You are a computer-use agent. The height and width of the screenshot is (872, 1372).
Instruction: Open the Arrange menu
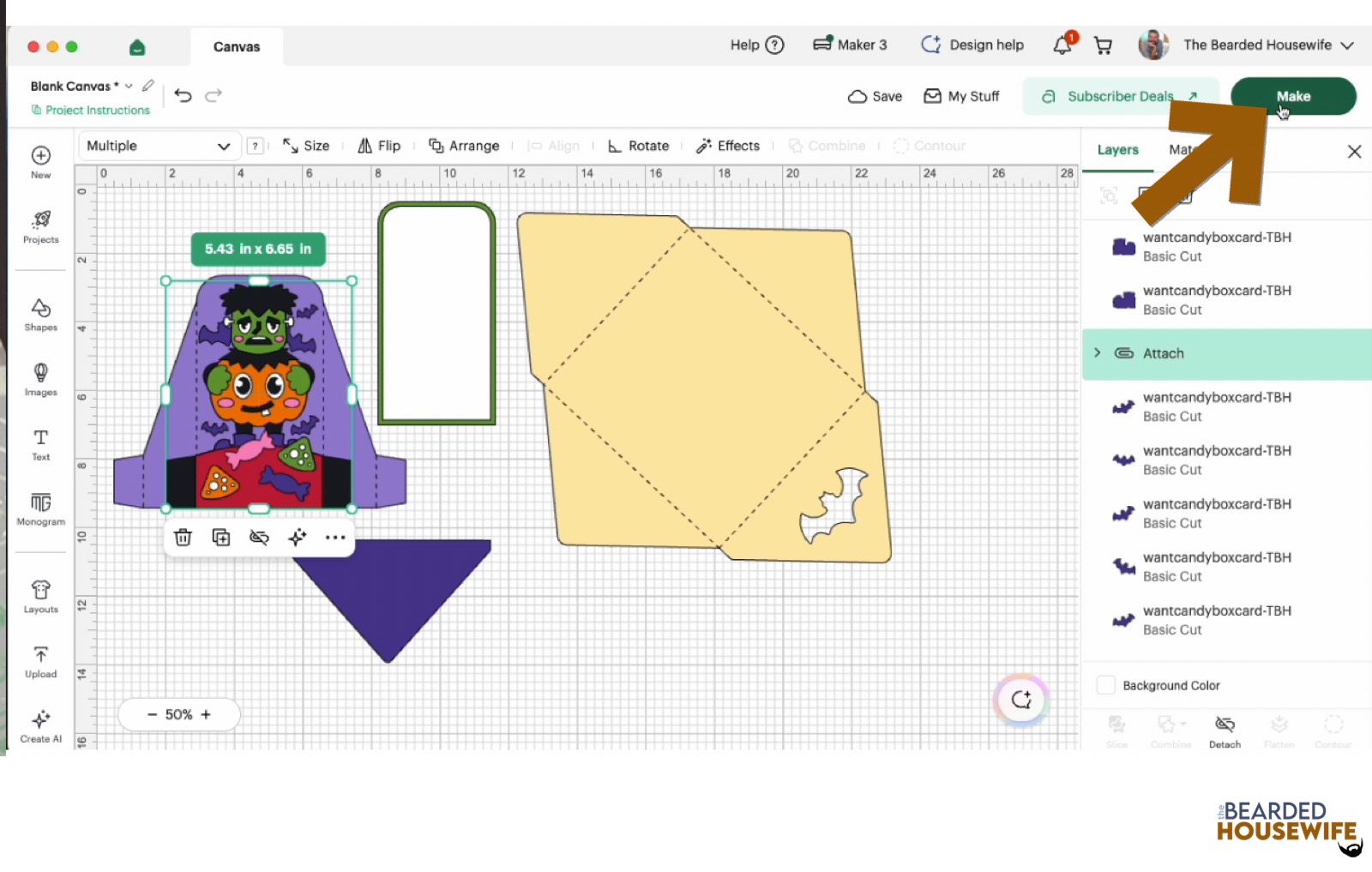[464, 146]
